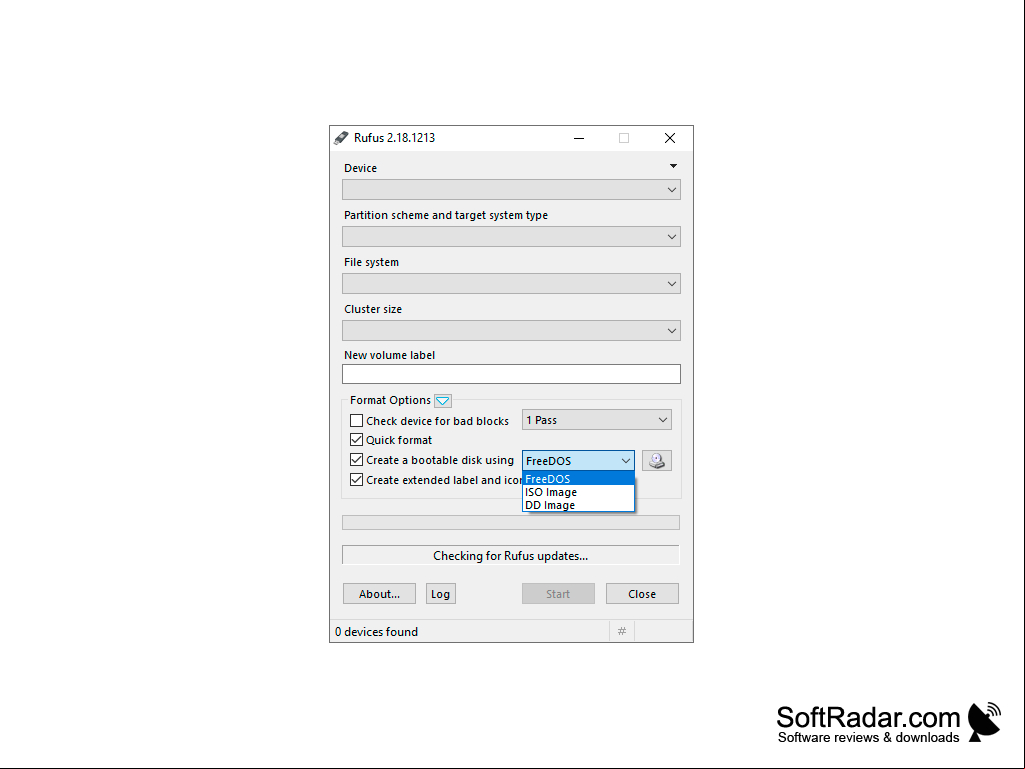Click the New volume label field
Screen dimensions: 1025x769
click(511, 374)
